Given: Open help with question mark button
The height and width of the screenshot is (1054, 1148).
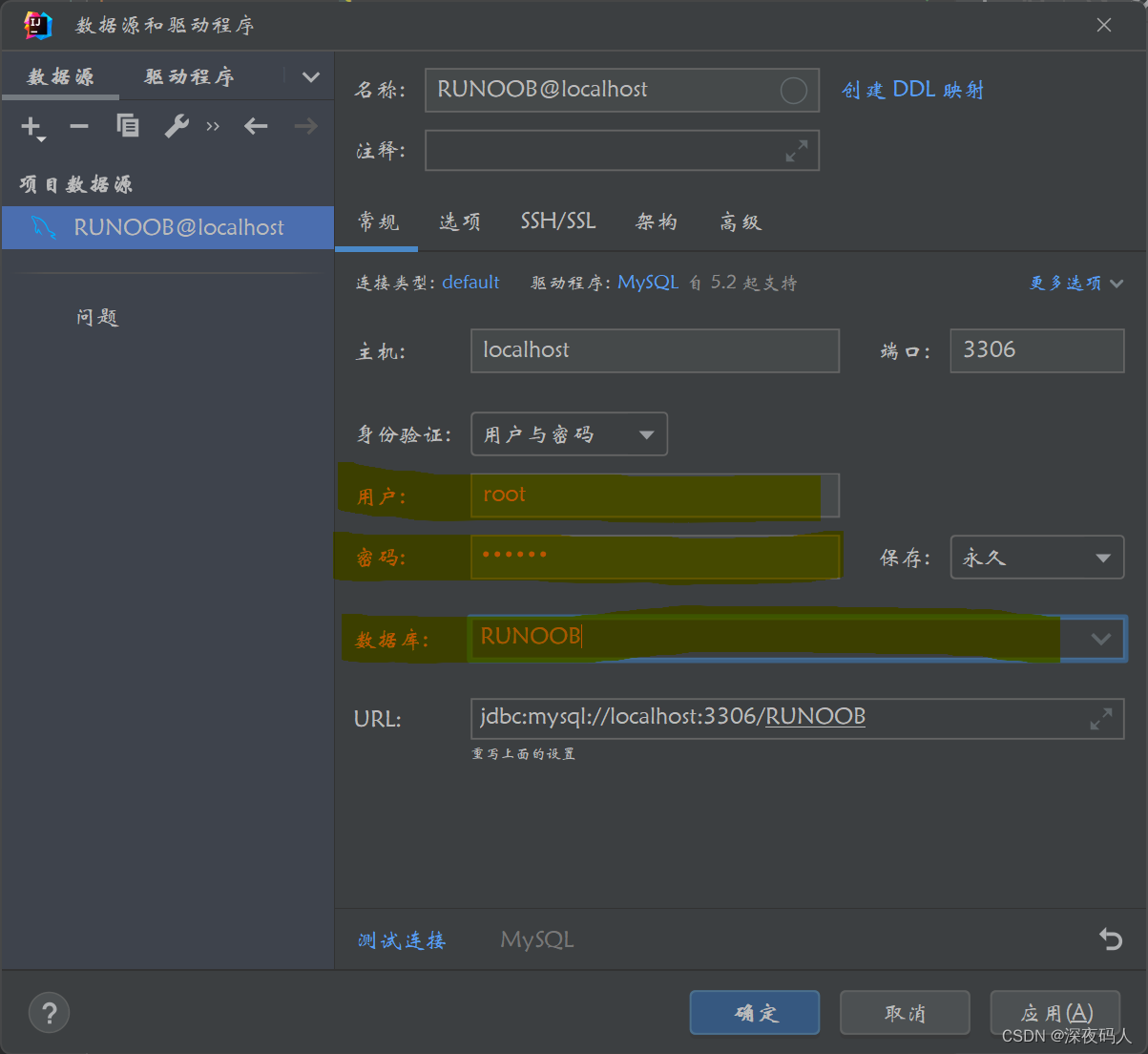Looking at the screenshot, I should tap(50, 1012).
